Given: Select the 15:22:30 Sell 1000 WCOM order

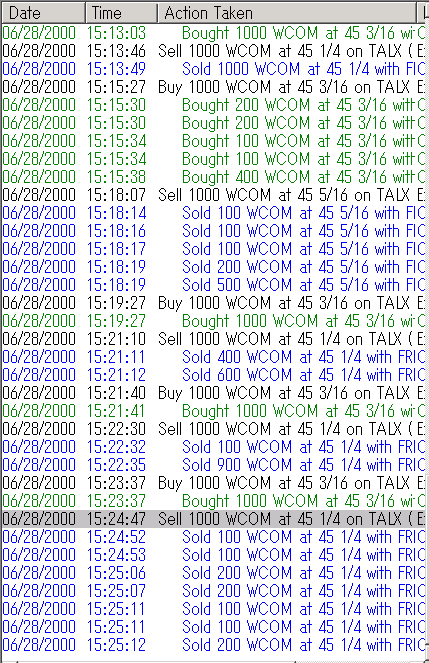Looking at the screenshot, I should pyautogui.click(x=214, y=429).
